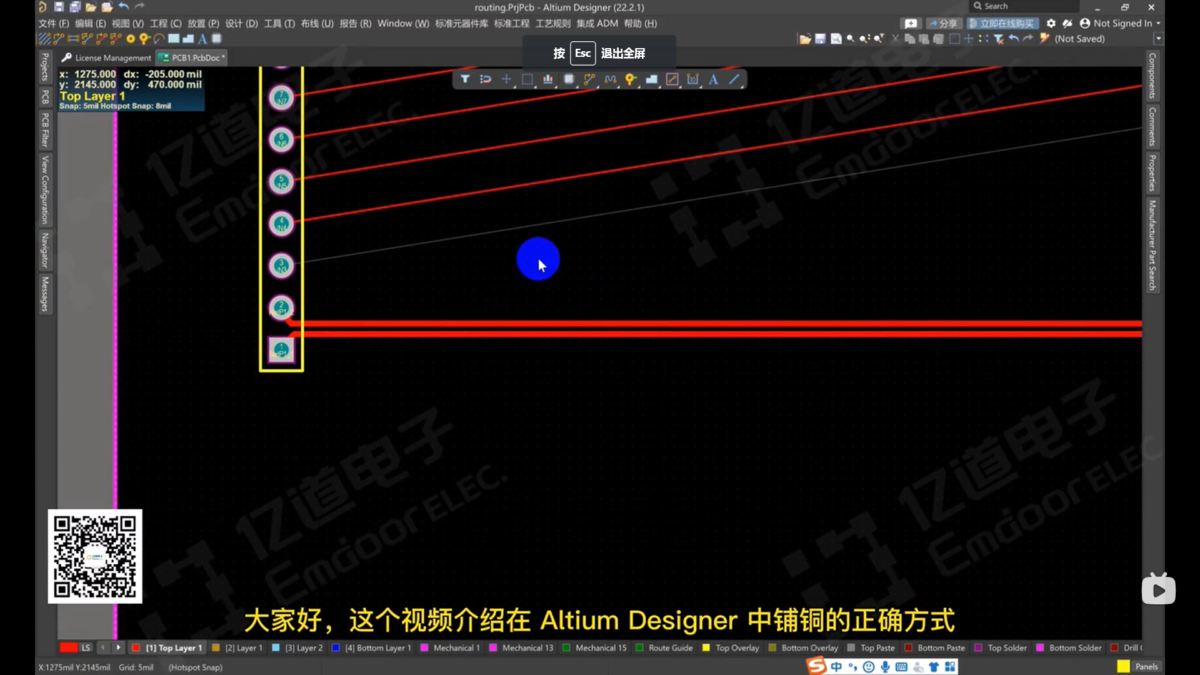Click the feedback speech bubble icon at top right
Screen dimensions: 1200x675
[910, 23]
